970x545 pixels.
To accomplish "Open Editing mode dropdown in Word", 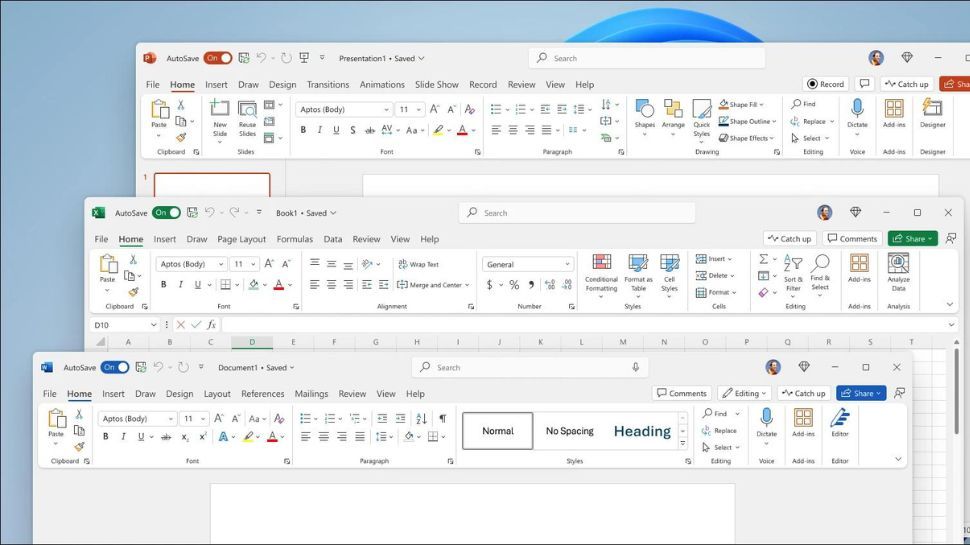I will [x=745, y=393].
